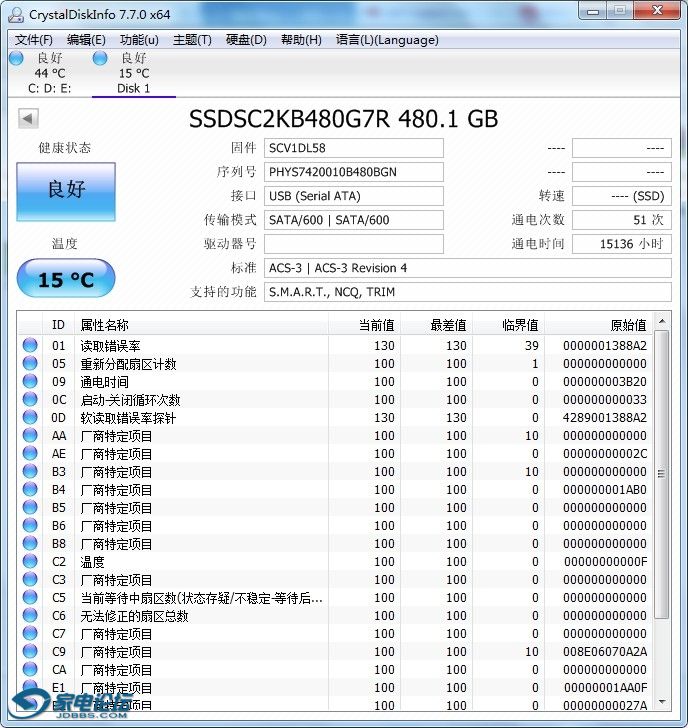The image size is (688, 728).
Task: Click status icon of row C2 温度
Action: (30, 561)
